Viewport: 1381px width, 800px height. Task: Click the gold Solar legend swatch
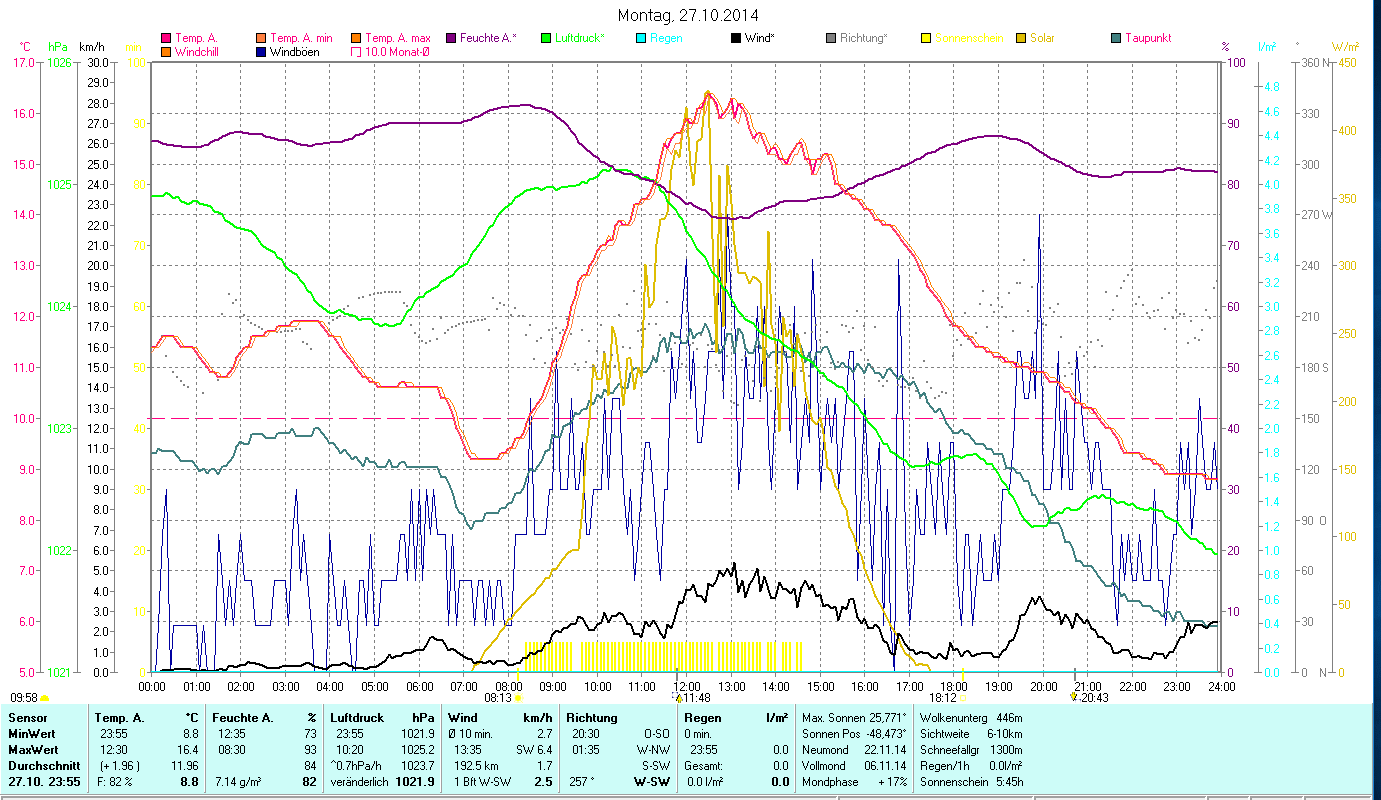tap(1021, 39)
